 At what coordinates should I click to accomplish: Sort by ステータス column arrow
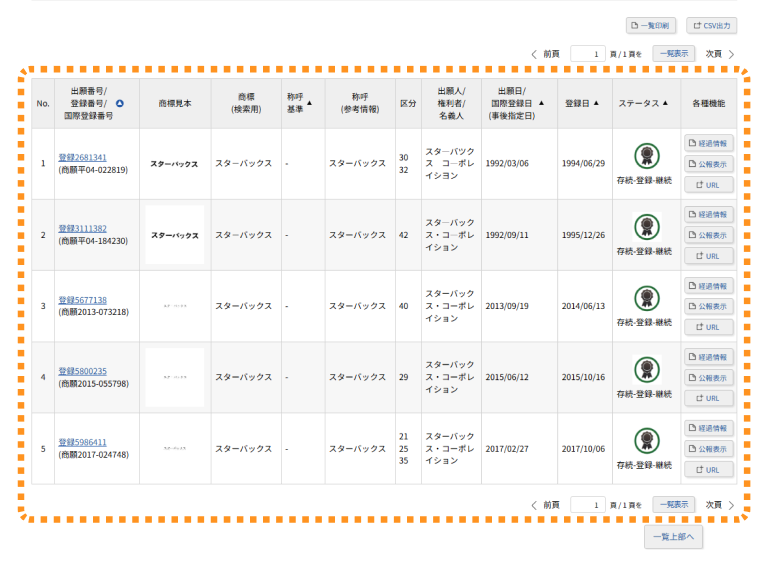pyautogui.click(x=665, y=103)
